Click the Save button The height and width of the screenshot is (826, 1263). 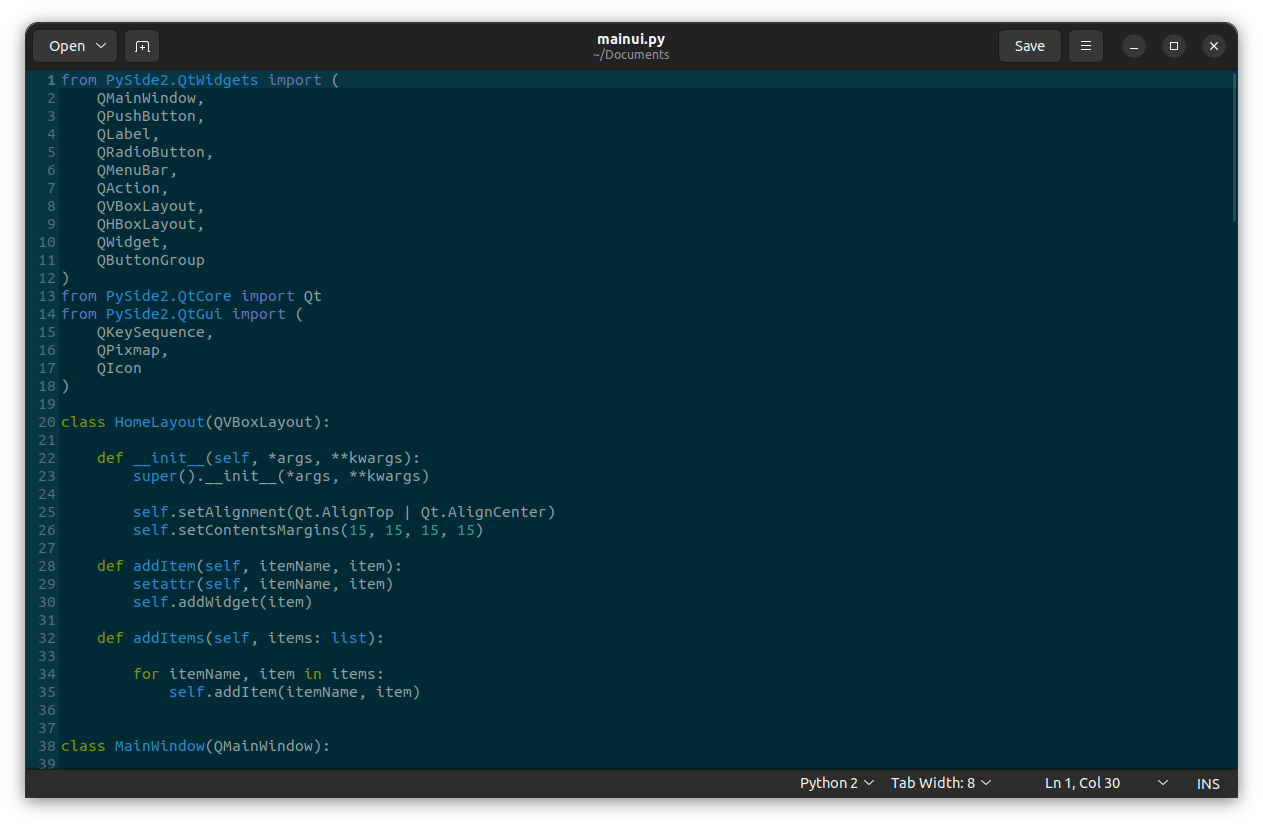pyautogui.click(x=1029, y=46)
